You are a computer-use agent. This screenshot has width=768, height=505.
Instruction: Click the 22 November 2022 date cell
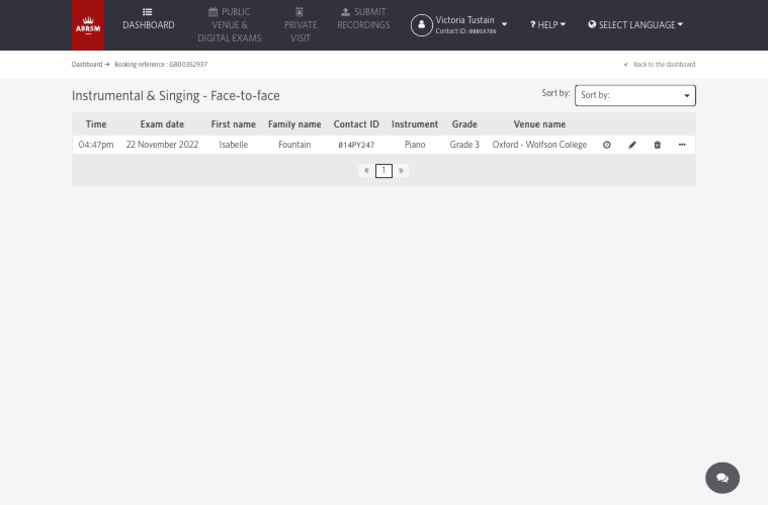tap(162, 144)
